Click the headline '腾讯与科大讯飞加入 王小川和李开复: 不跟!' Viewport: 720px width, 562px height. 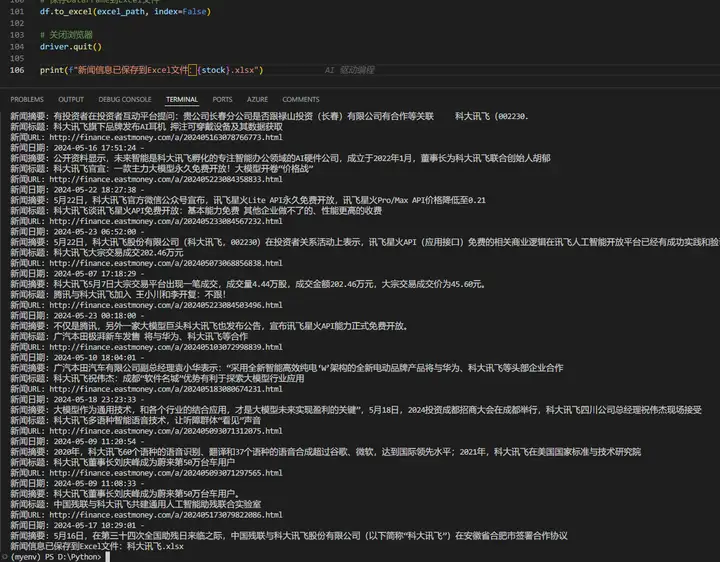click(x=140, y=295)
